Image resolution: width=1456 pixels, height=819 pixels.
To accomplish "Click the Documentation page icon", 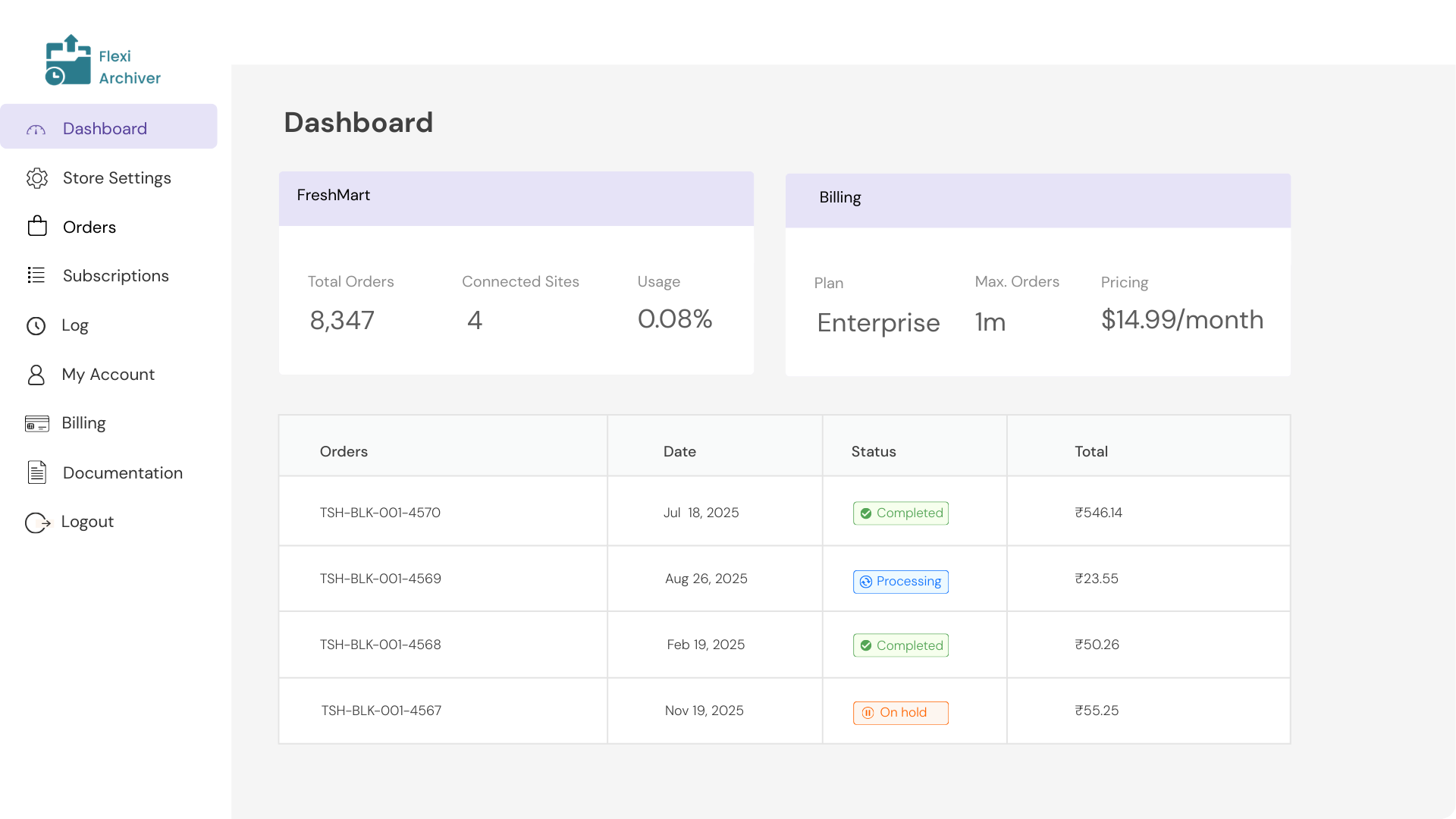I will coord(37,472).
